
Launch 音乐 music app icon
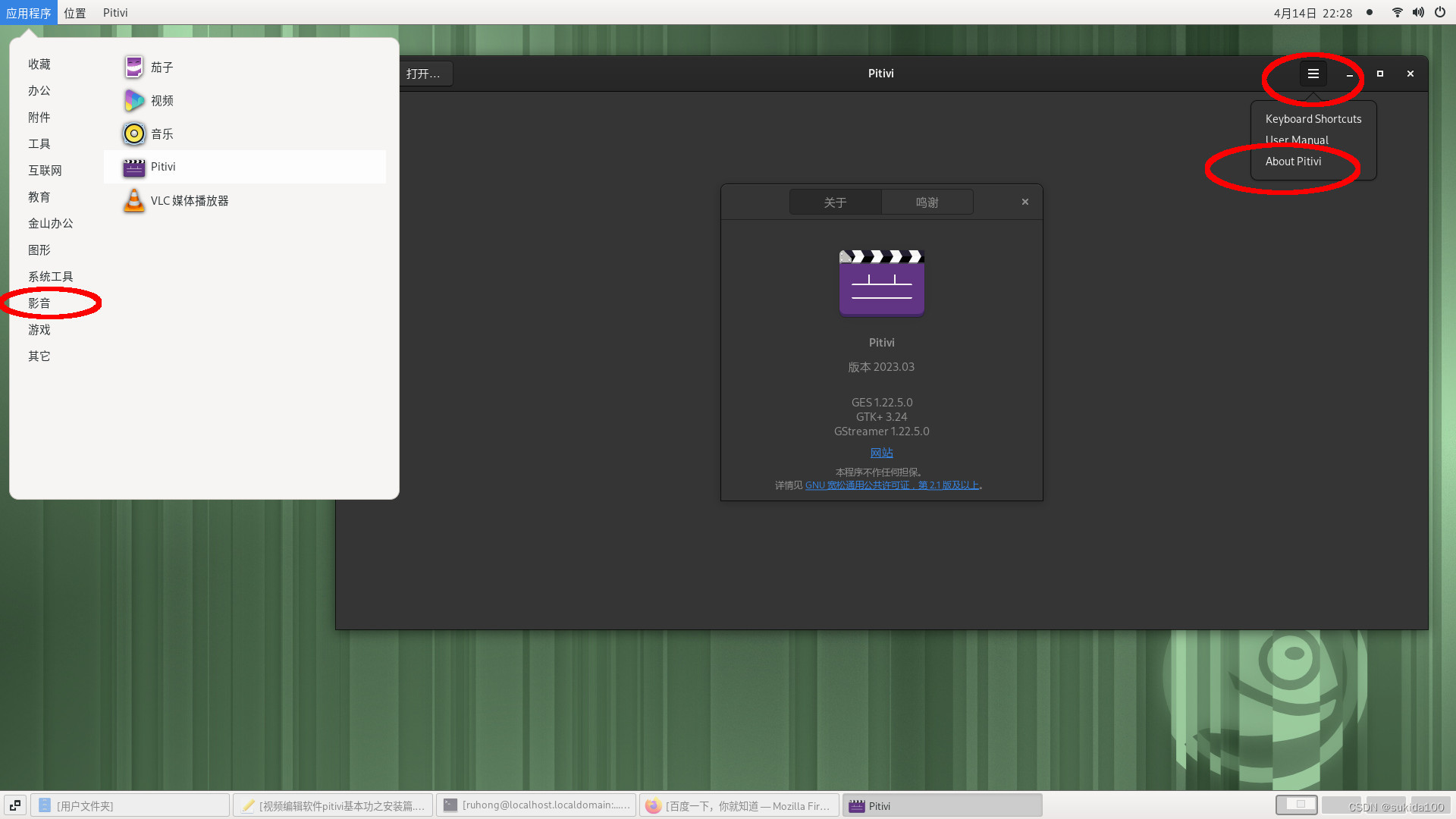pos(133,133)
